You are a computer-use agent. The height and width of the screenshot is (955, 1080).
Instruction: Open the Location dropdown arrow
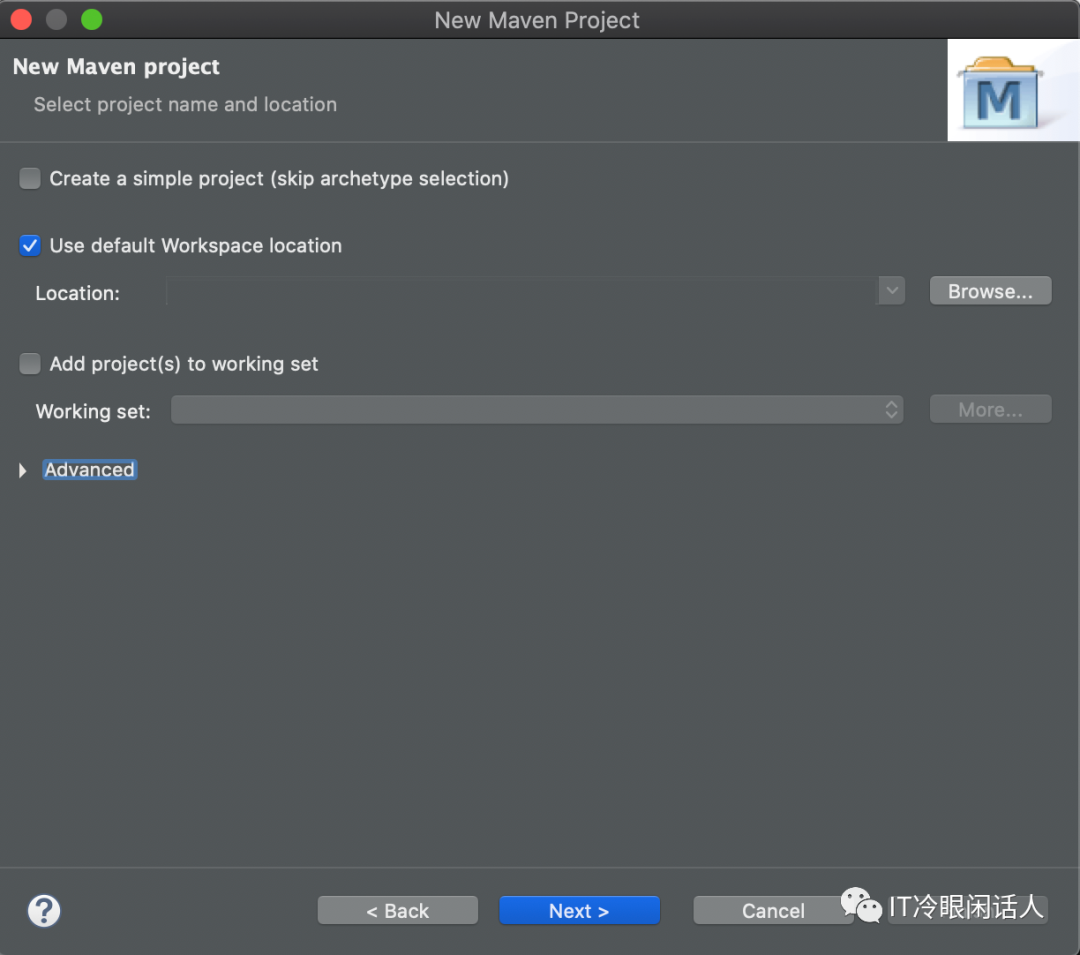891,291
